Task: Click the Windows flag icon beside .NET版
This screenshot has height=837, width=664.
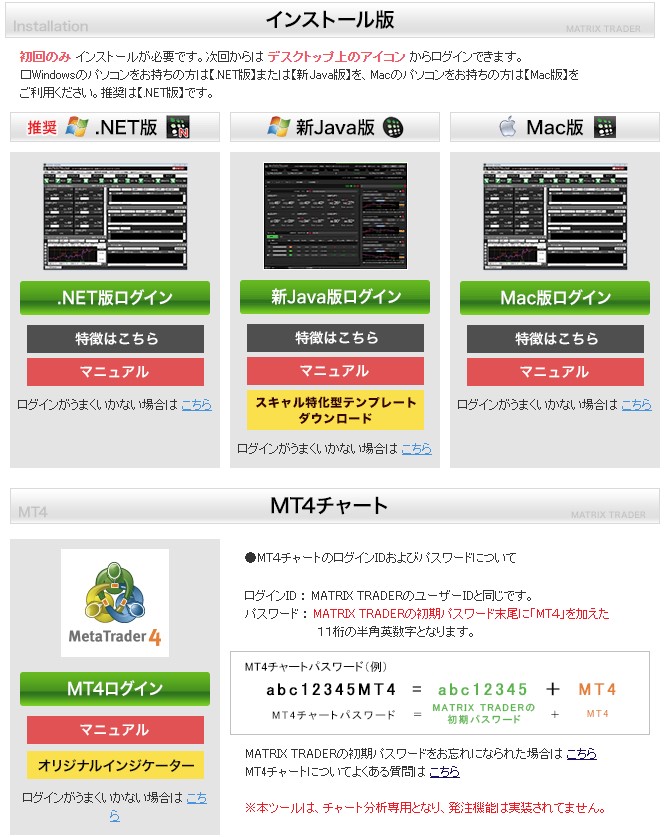Action: [x=77, y=127]
